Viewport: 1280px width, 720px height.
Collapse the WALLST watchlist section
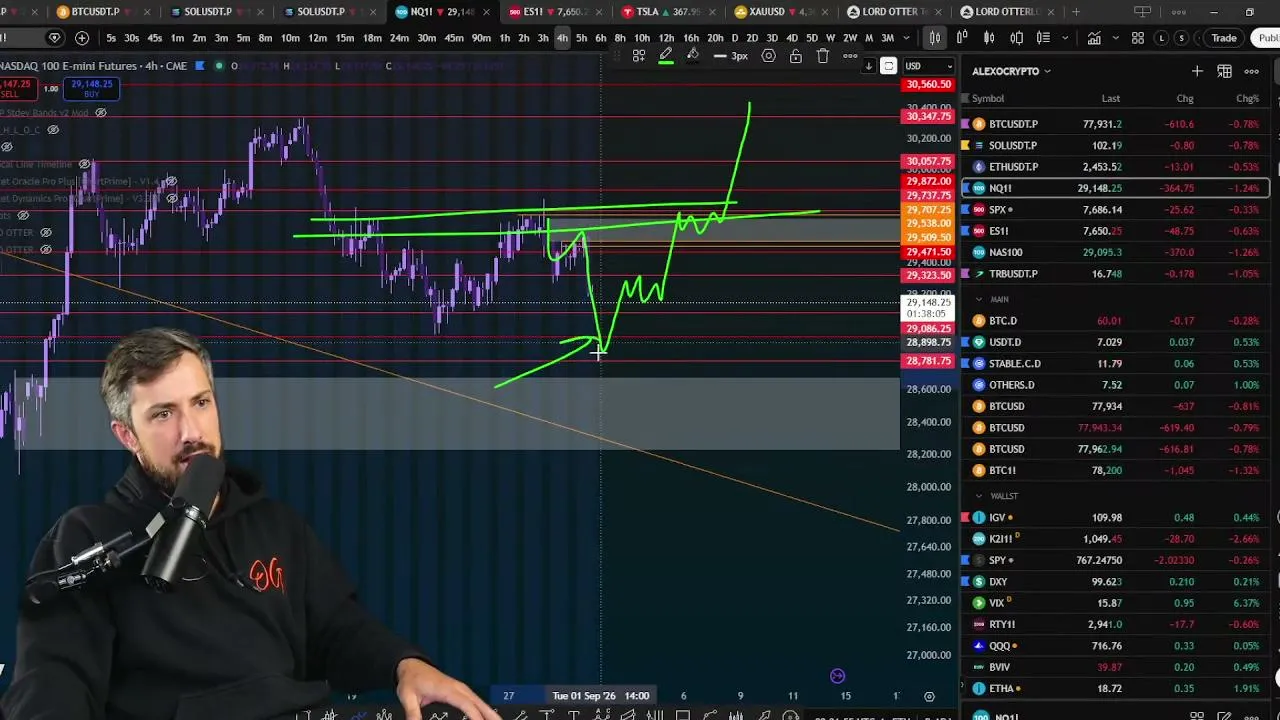979,496
